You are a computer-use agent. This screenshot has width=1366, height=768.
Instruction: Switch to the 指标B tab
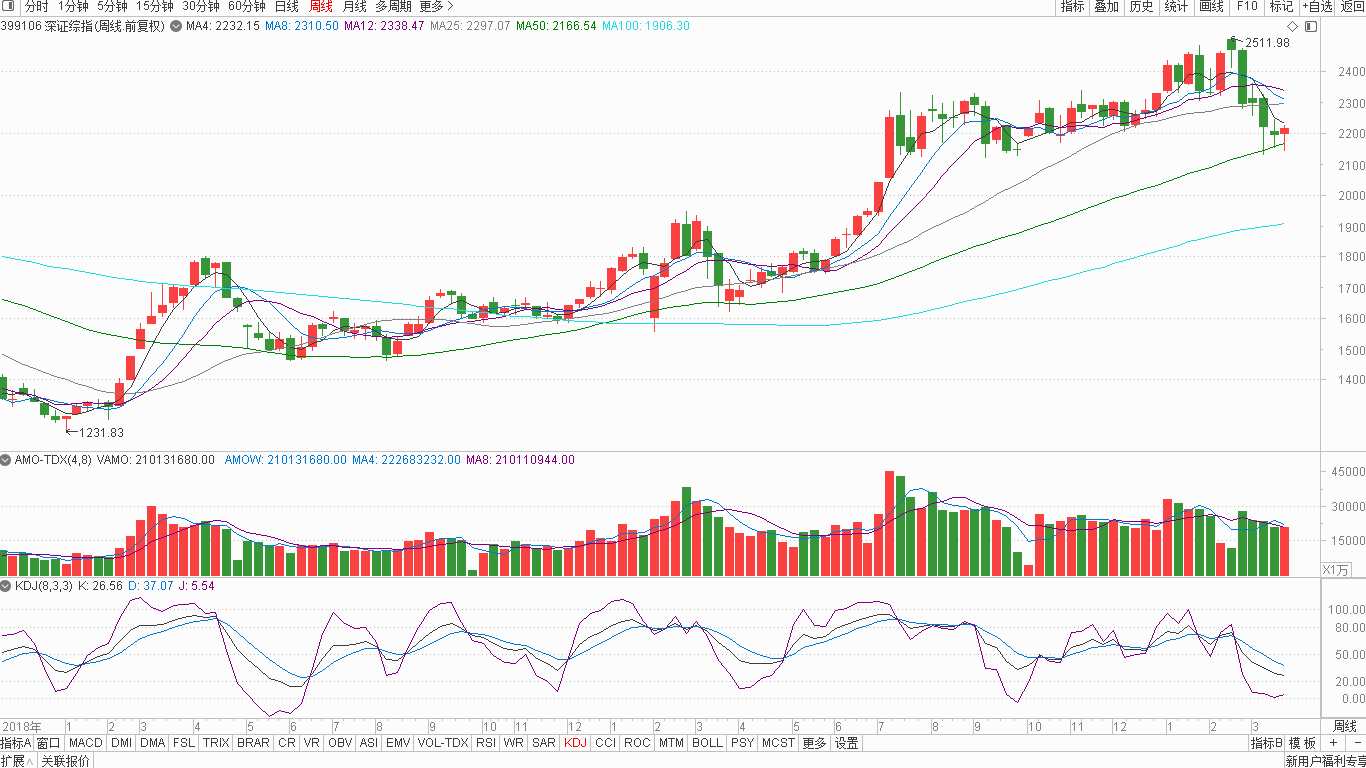[x=1266, y=743]
